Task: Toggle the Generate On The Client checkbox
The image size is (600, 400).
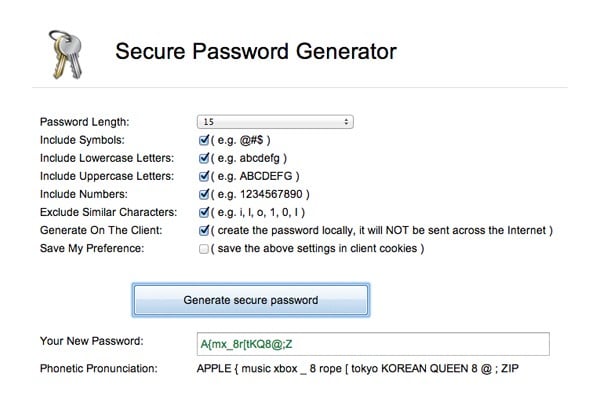Action: tap(204, 230)
